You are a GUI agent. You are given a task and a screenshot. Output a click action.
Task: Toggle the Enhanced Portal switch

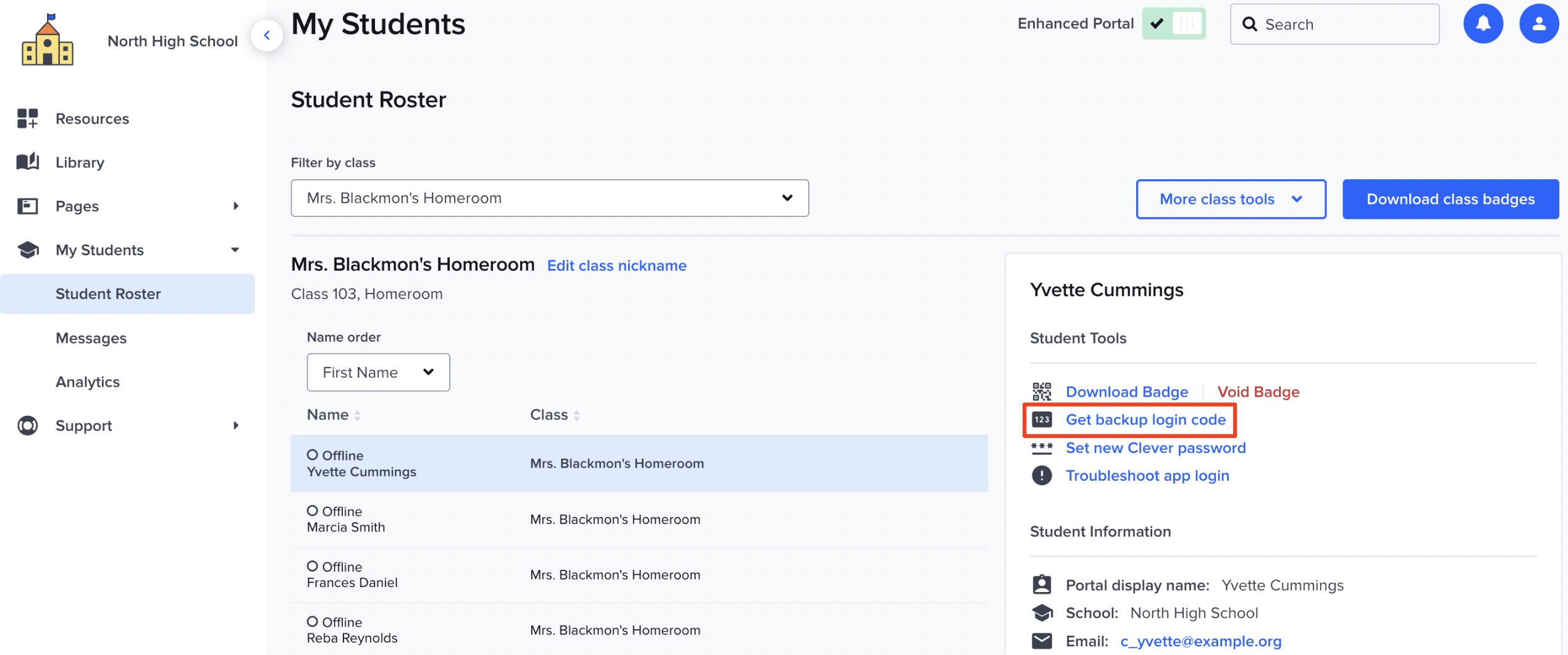click(x=1173, y=24)
